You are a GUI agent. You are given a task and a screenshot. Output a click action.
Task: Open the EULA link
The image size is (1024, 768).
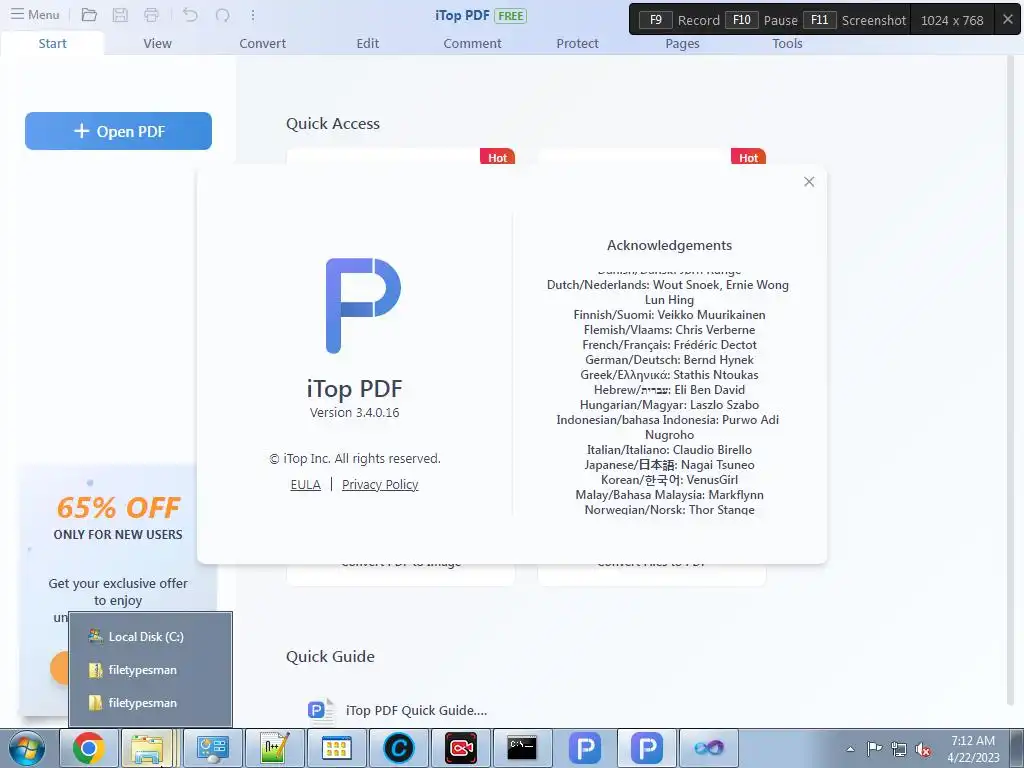coord(306,485)
